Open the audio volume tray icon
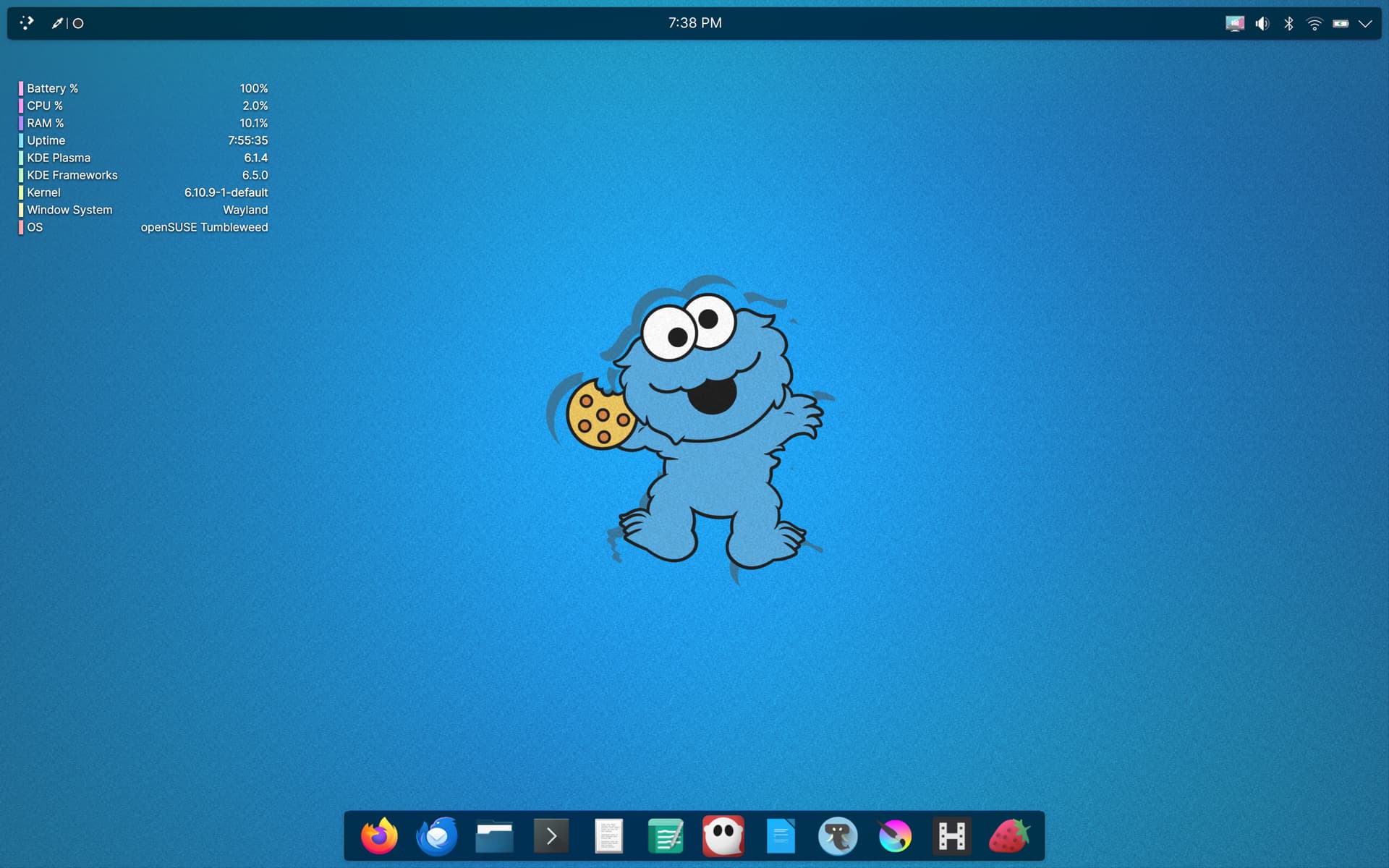Viewport: 1389px width, 868px height. (x=1262, y=23)
